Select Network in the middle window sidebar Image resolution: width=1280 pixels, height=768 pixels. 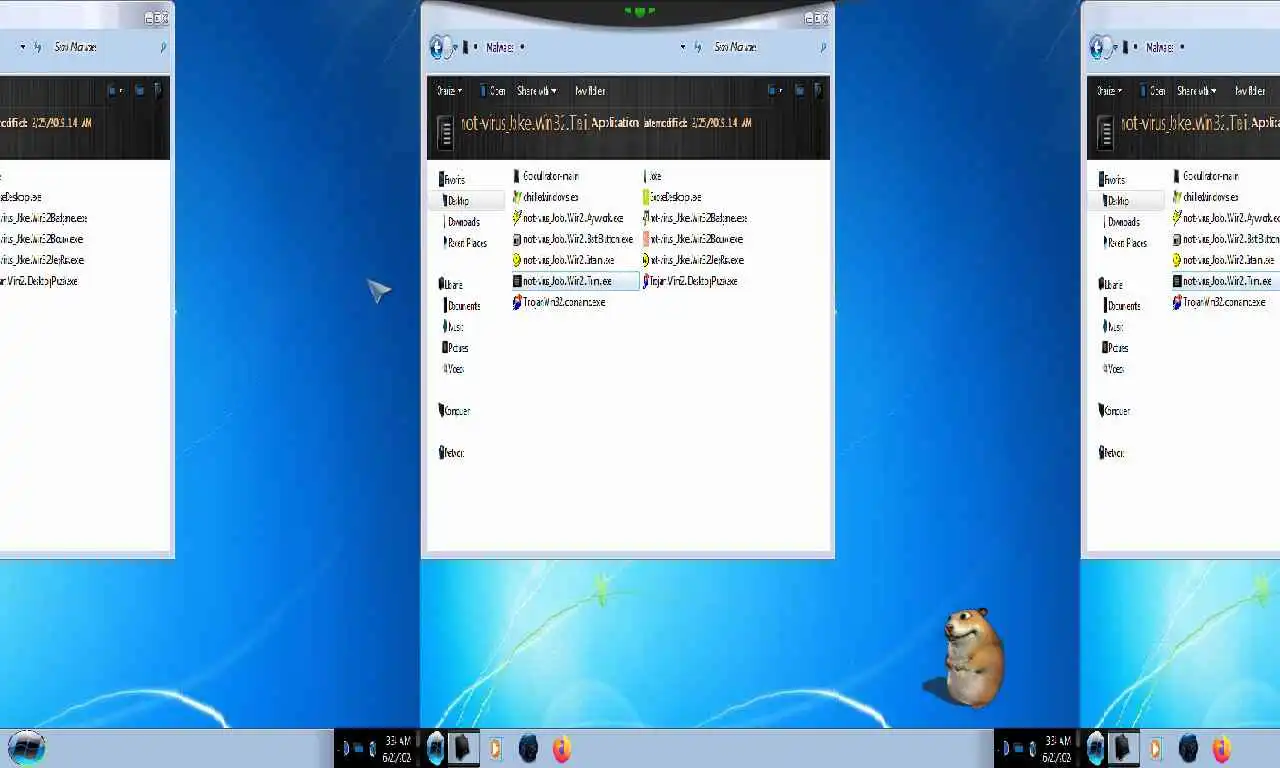pyautogui.click(x=452, y=453)
